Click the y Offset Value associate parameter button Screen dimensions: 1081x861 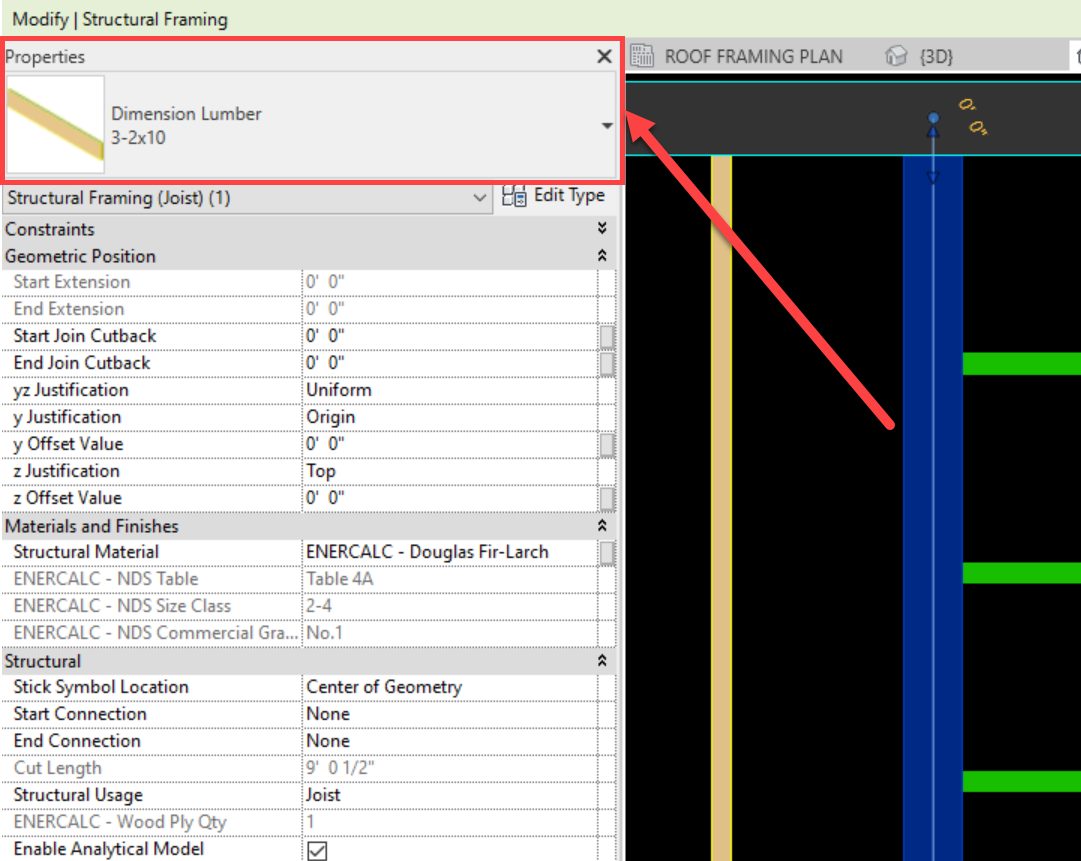pos(607,445)
